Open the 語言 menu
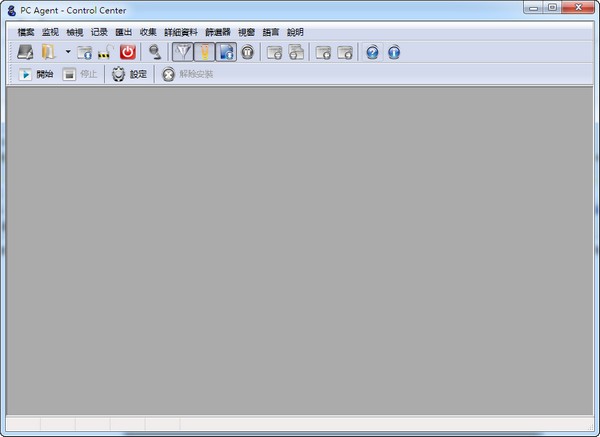The width and height of the screenshot is (600, 437). click(271, 32)
